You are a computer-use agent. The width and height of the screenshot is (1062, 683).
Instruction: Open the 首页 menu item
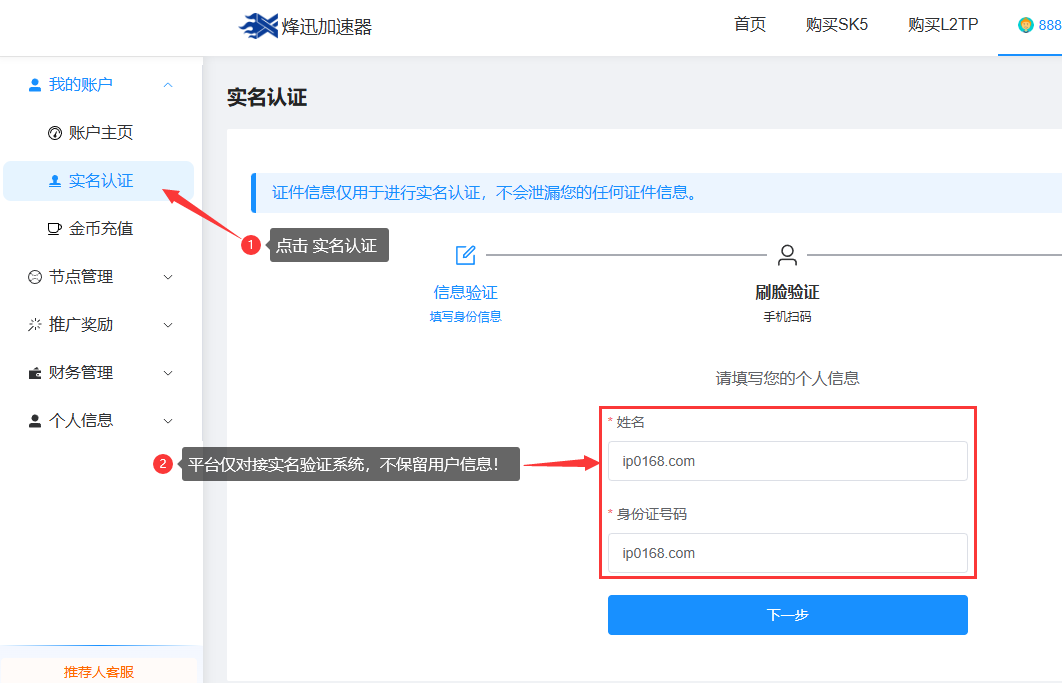click(749, 24)
